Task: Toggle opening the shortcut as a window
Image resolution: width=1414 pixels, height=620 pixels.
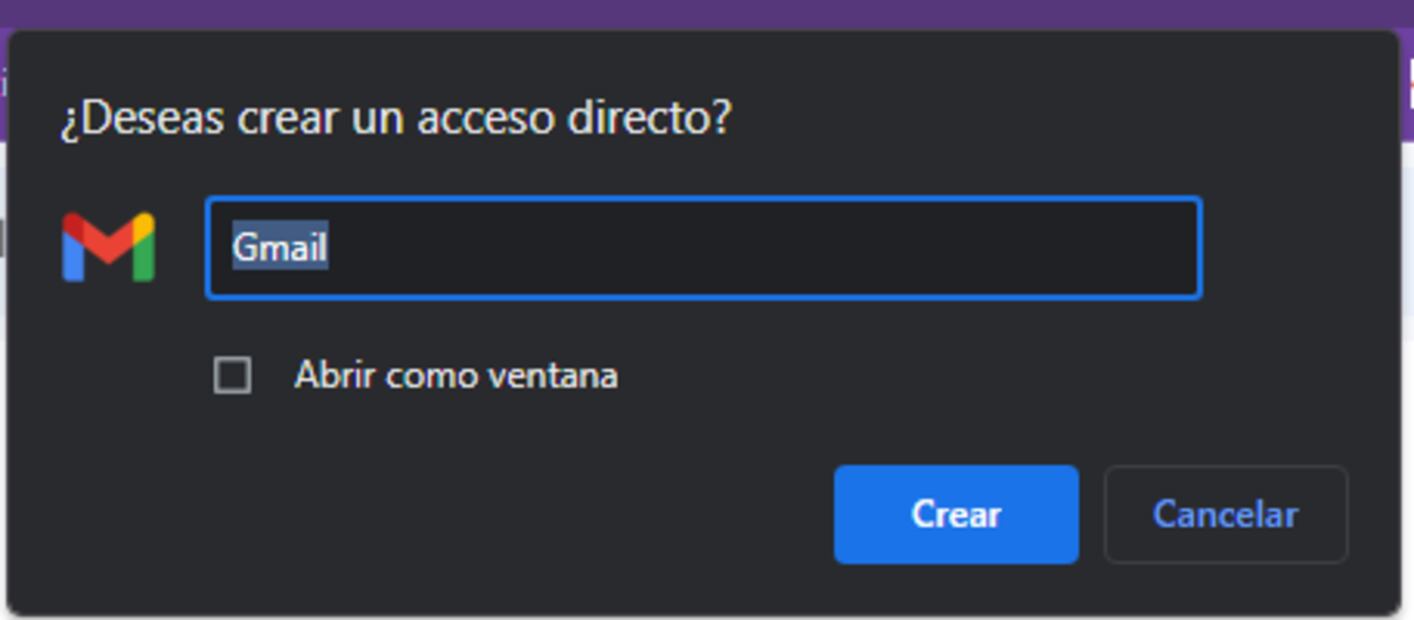Action: point(233,376)
